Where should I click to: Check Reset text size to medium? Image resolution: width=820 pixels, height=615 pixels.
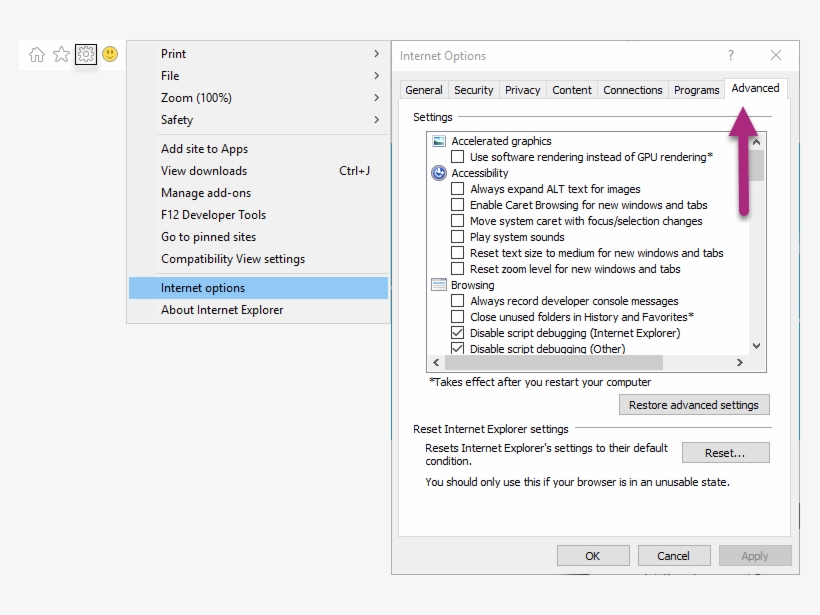[x=458, y=253]
